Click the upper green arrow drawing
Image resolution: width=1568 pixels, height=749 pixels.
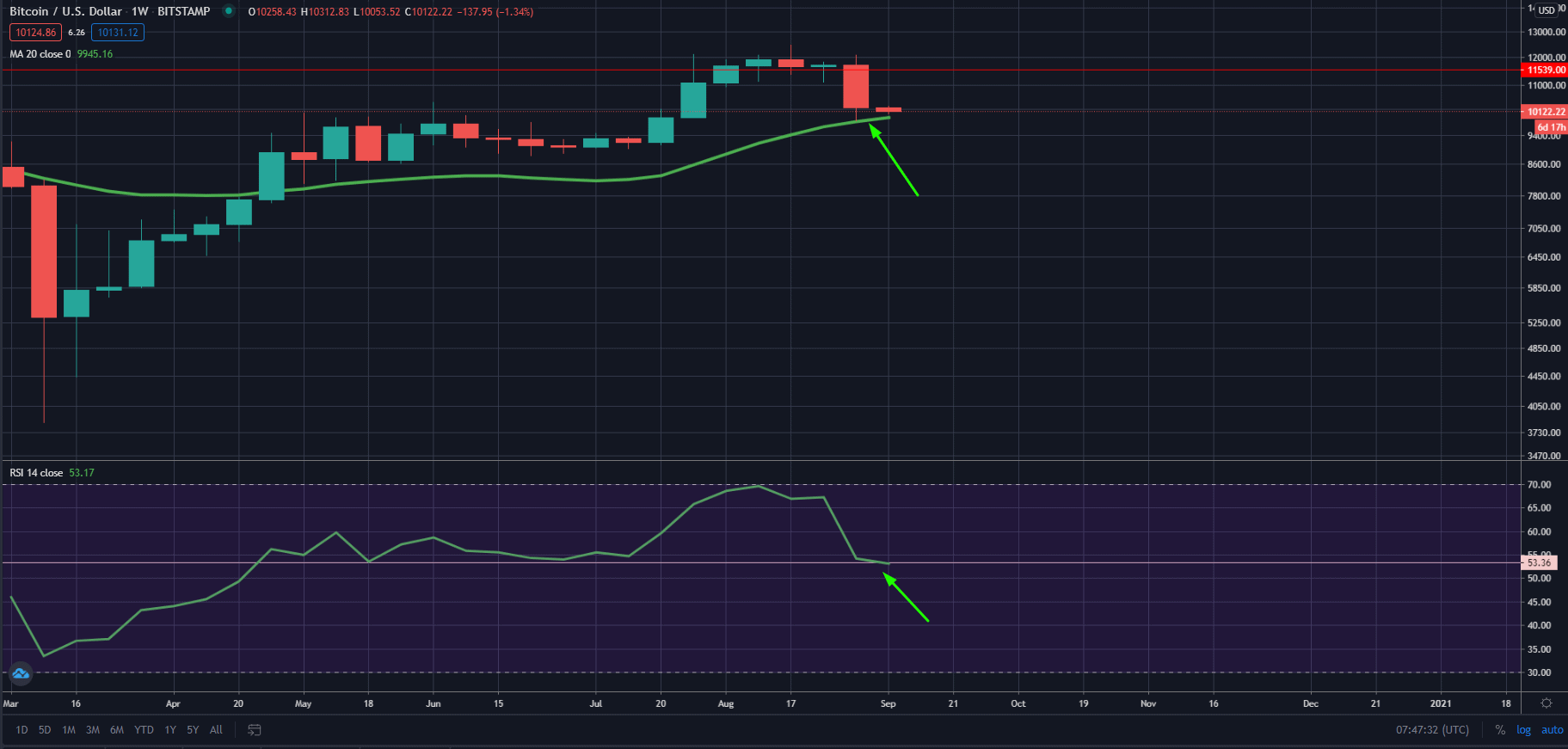tap(895, 161)
